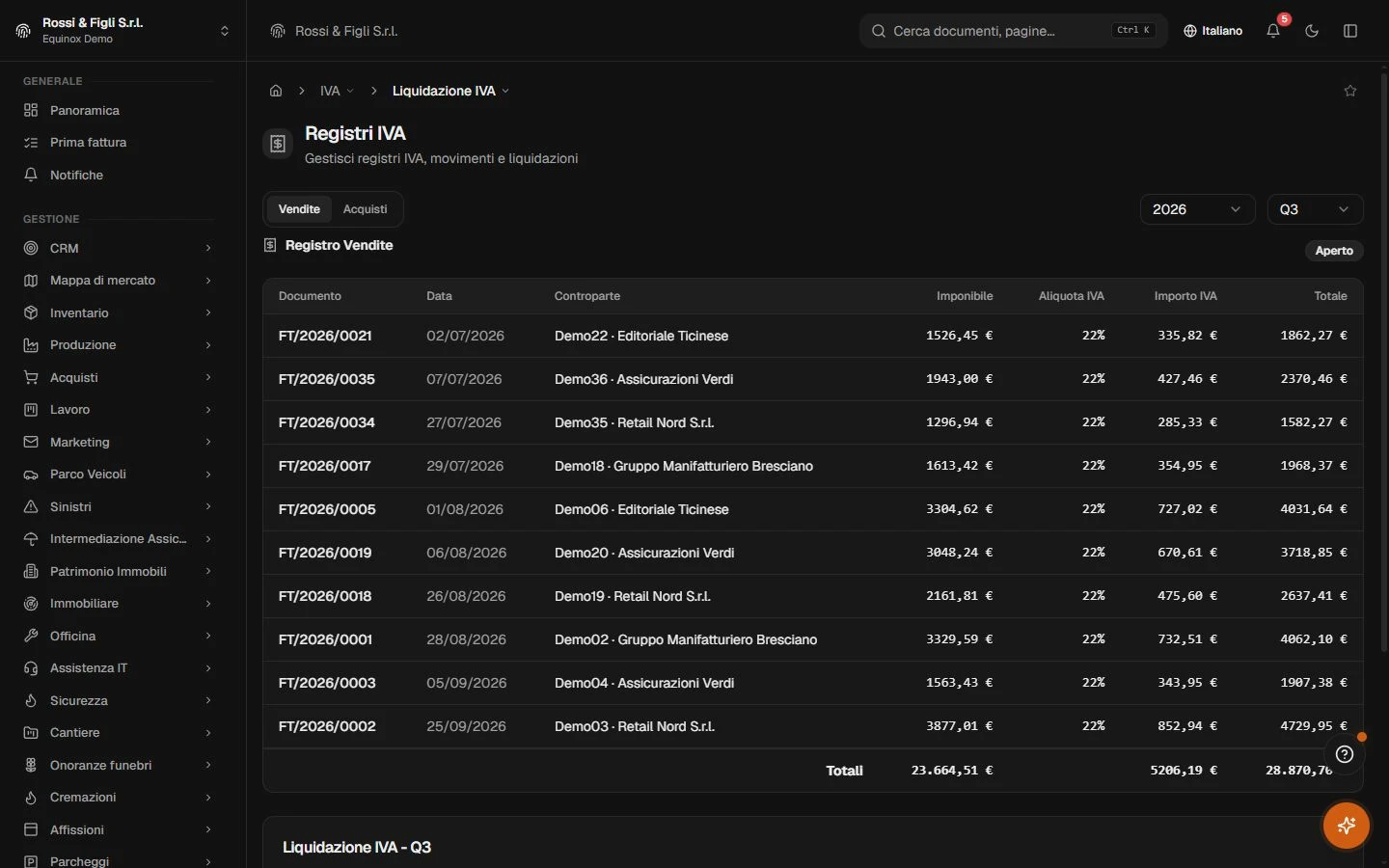The height and width of the screenshot is (868, 1389).
Task: Click the Parco Veicoli car icon
Action: point(31,475)
